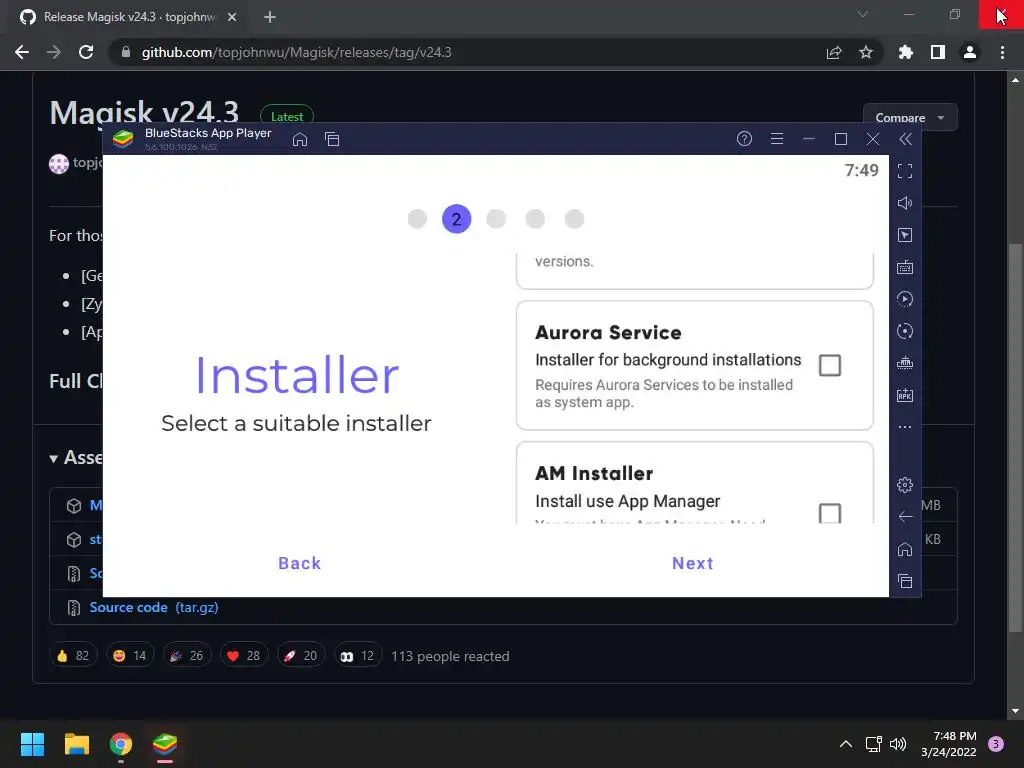Image resolution: width=1024 pixels, height=768 pixels.
Task: Open the network icon in system tray
Action: click(873, 744)
